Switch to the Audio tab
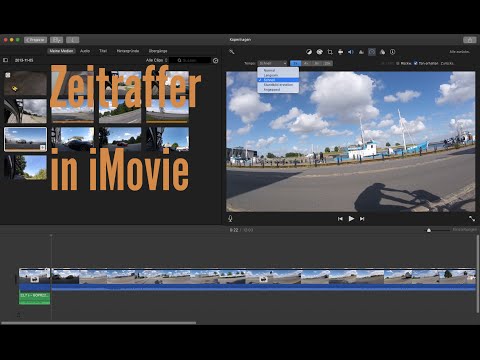This screenshot has height=360, width=480. [x=85, y=51]
